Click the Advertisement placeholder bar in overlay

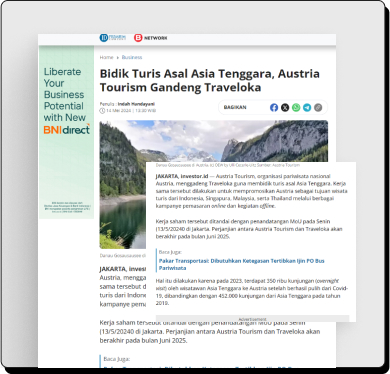(252, 319)
